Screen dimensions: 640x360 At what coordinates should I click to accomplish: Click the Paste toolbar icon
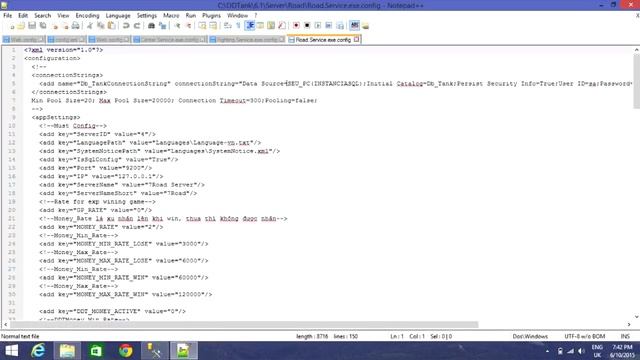click(x=111, y=26)
